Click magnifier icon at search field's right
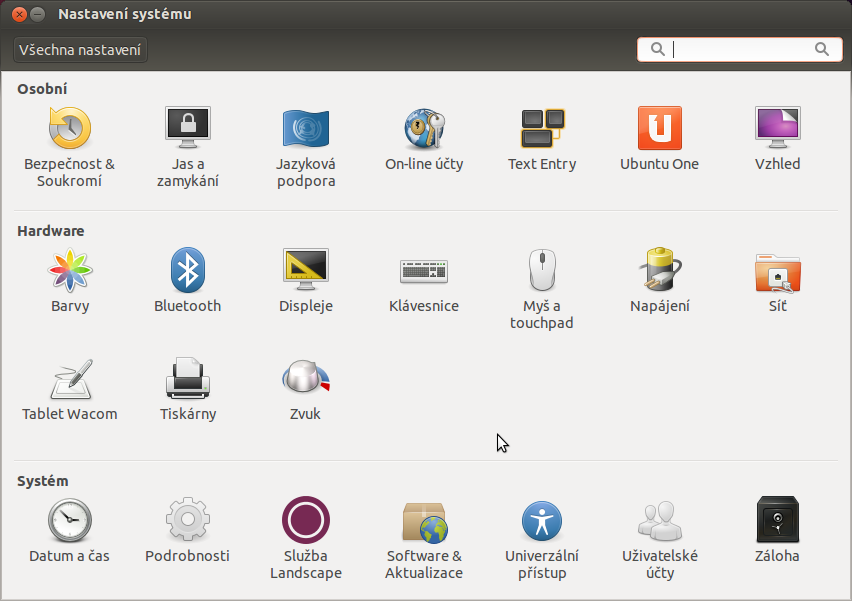This screenshot has width=852, height=601. [x=822, y=49]
